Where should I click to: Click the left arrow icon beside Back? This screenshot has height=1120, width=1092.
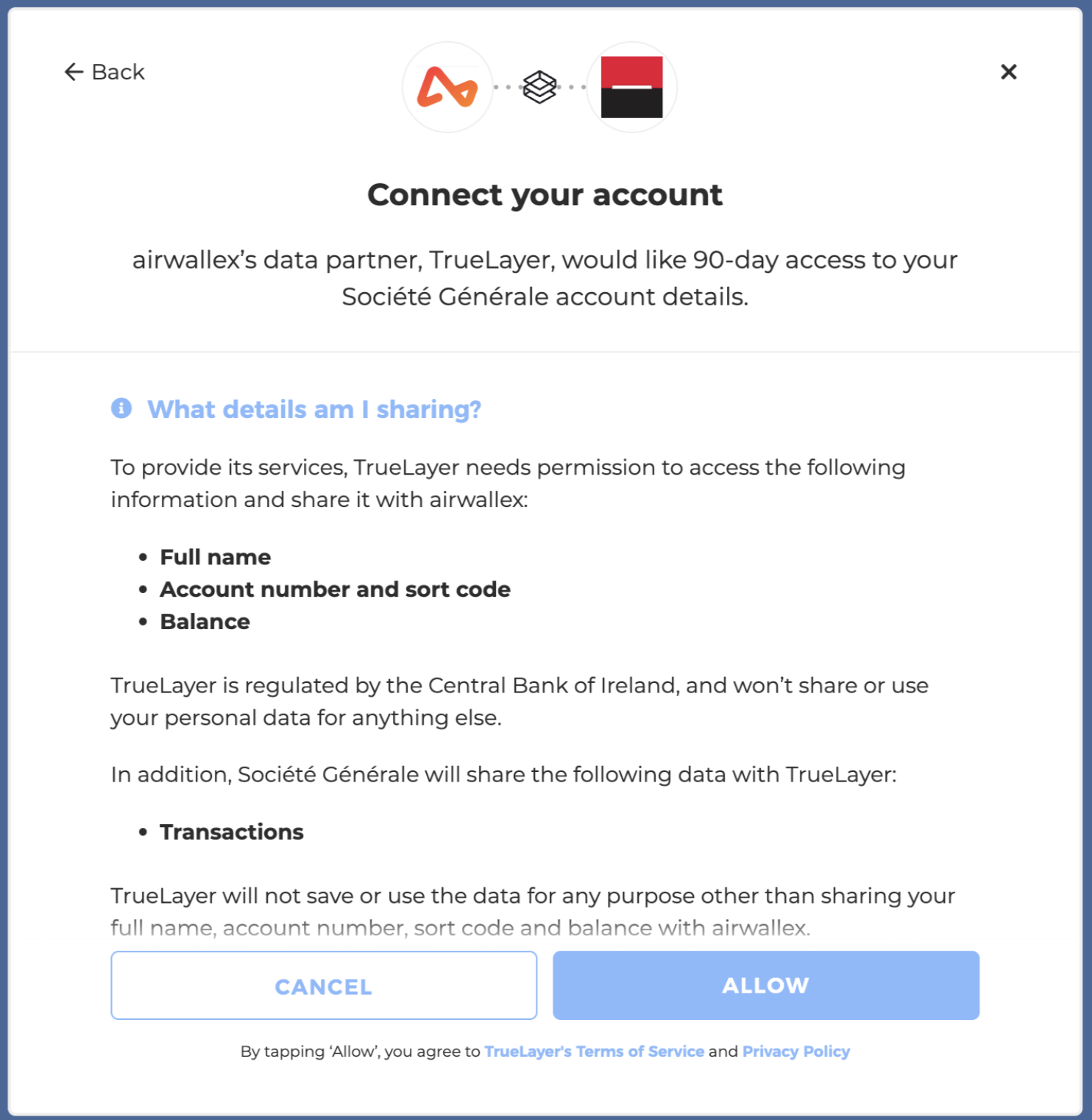(74, 72)
